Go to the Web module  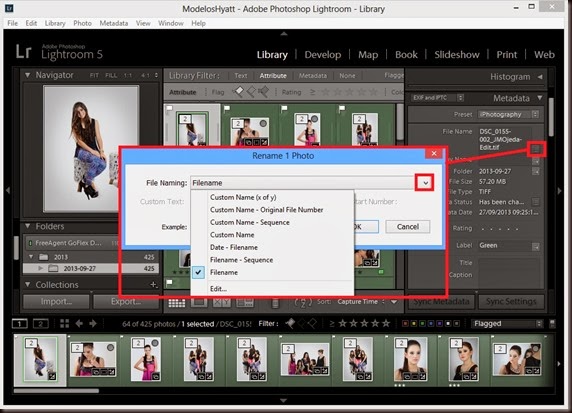click(544, 55)
